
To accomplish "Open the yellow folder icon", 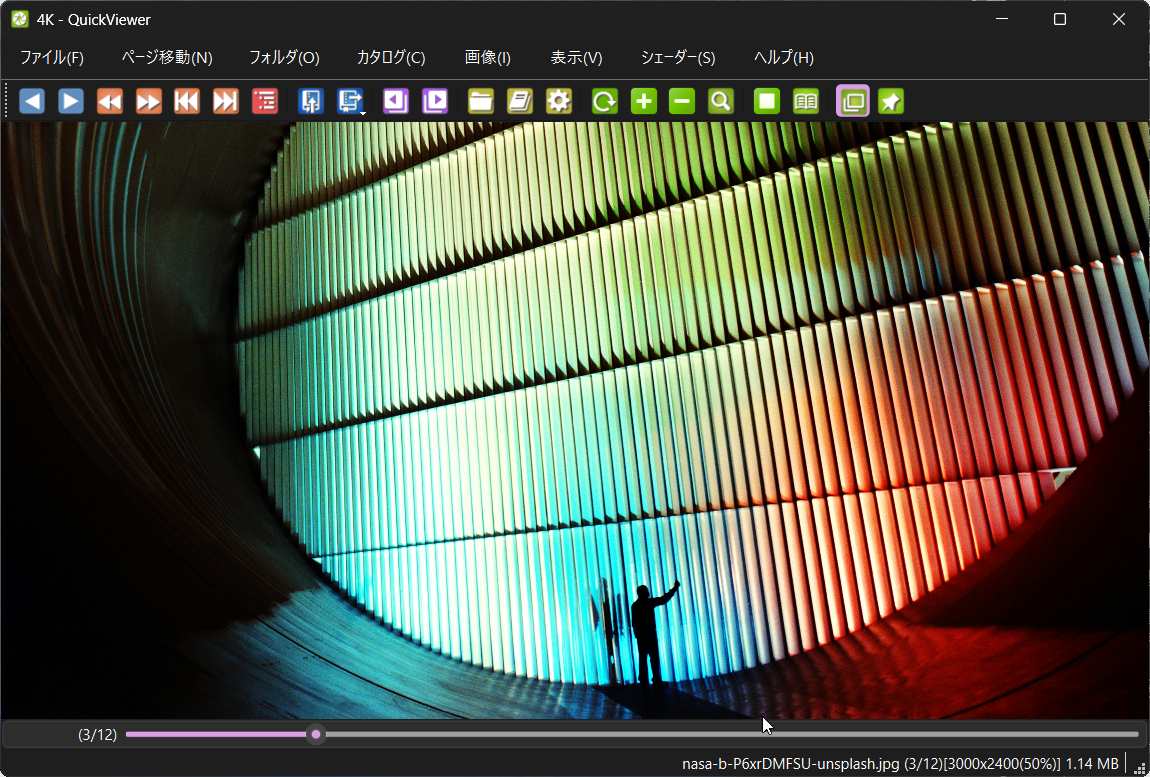I will (481, 101).
